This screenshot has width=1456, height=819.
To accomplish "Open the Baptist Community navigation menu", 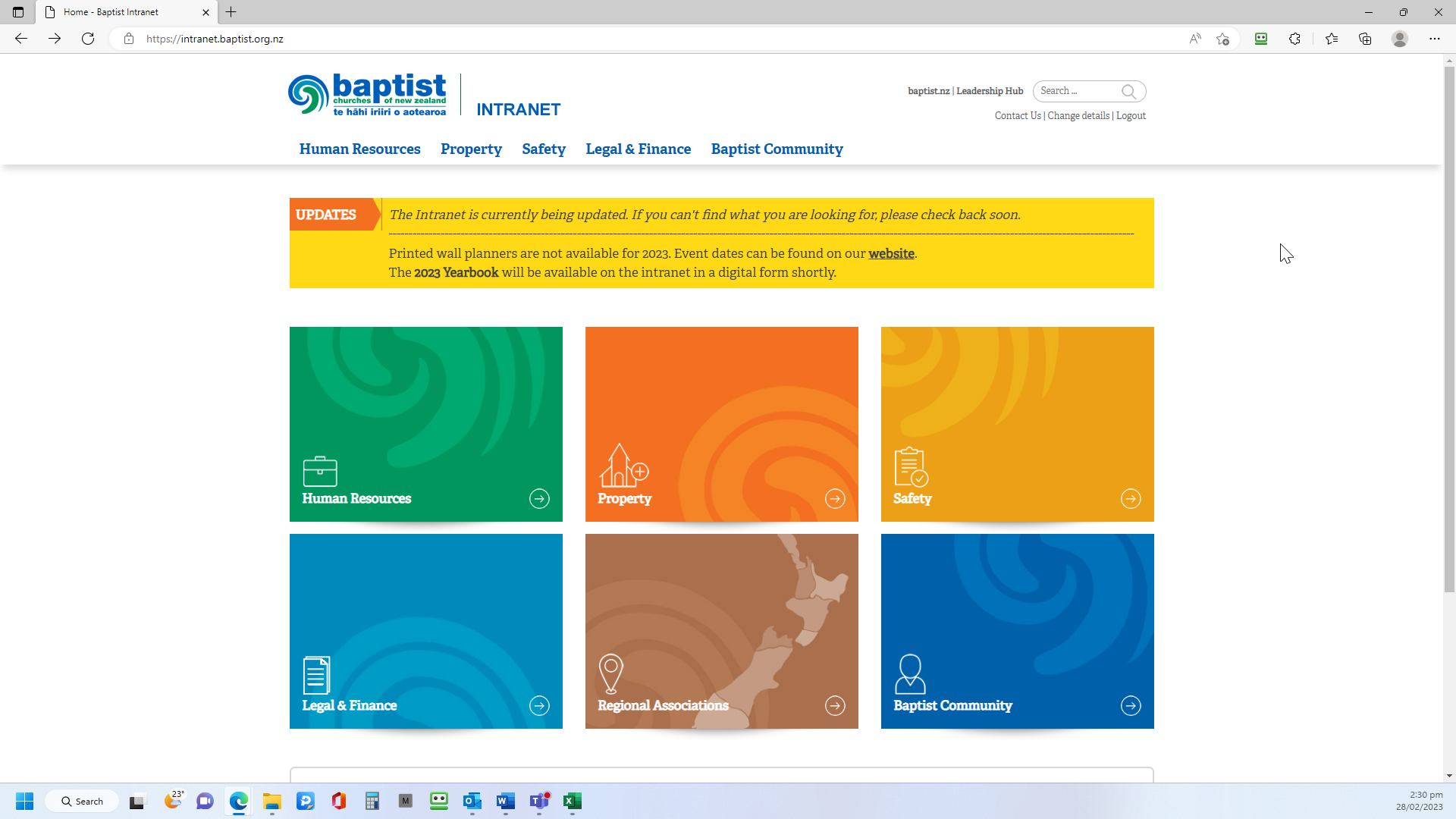I will (777, 149).
